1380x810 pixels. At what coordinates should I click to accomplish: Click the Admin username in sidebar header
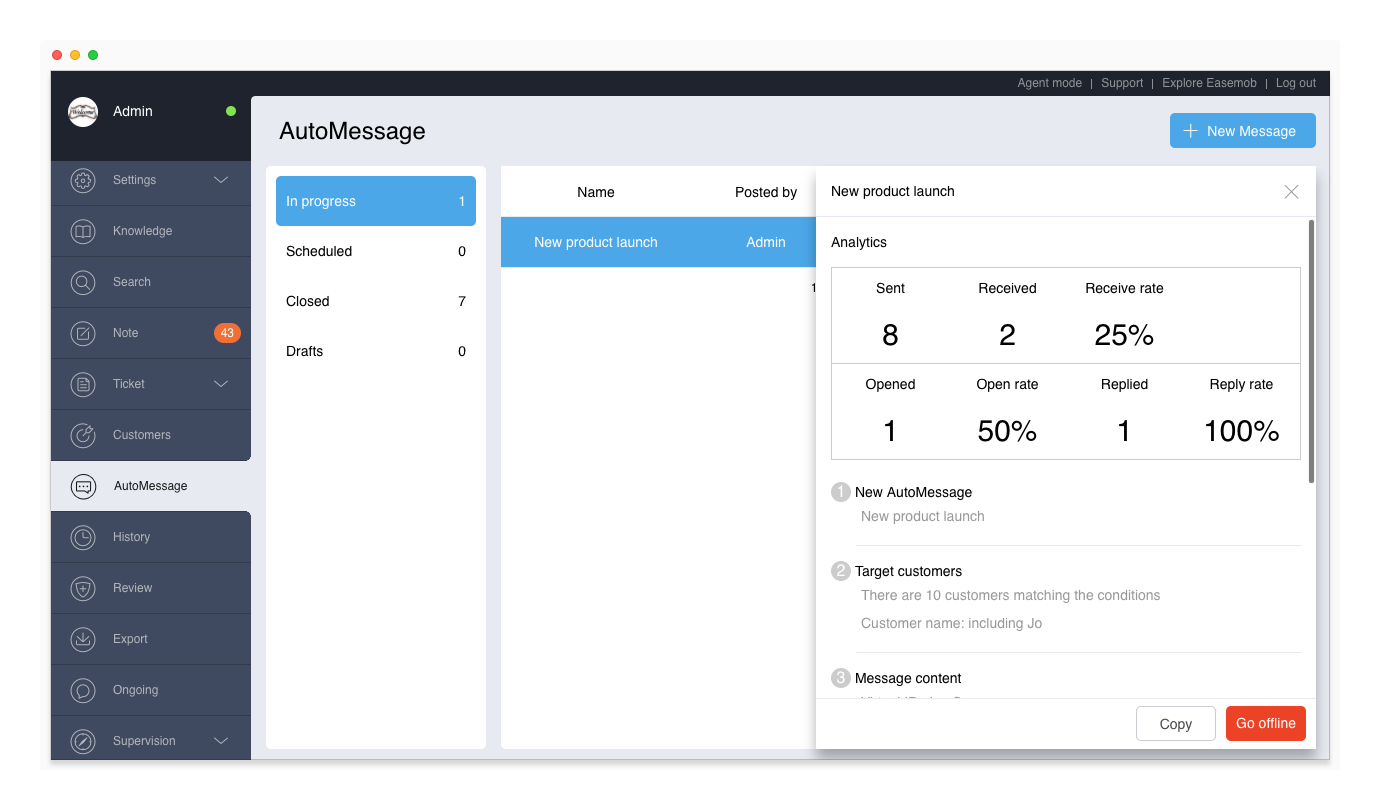(x=133, y=111)
